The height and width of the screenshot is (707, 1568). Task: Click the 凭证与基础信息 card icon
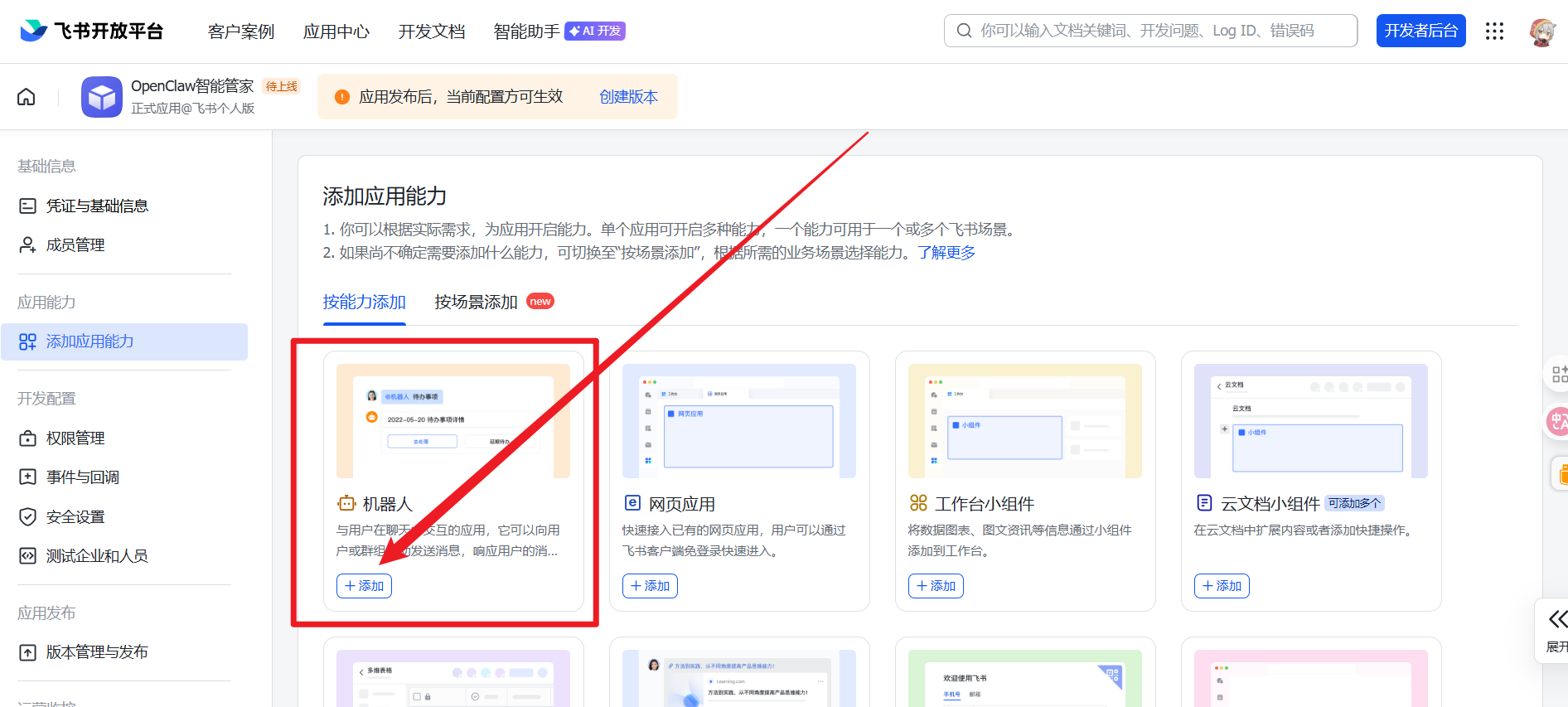coord(27,206)
